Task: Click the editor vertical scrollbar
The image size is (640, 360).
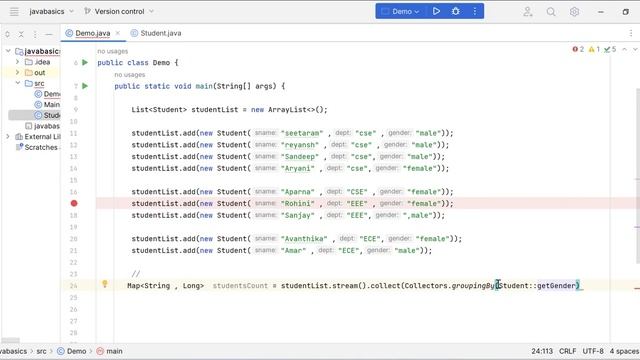Action: (x=638, y=176)
